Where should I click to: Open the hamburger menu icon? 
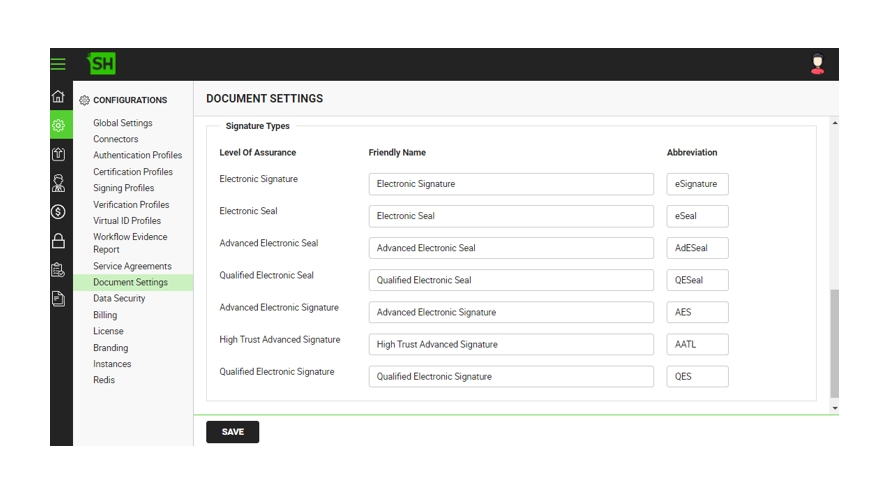click(58, 64)
